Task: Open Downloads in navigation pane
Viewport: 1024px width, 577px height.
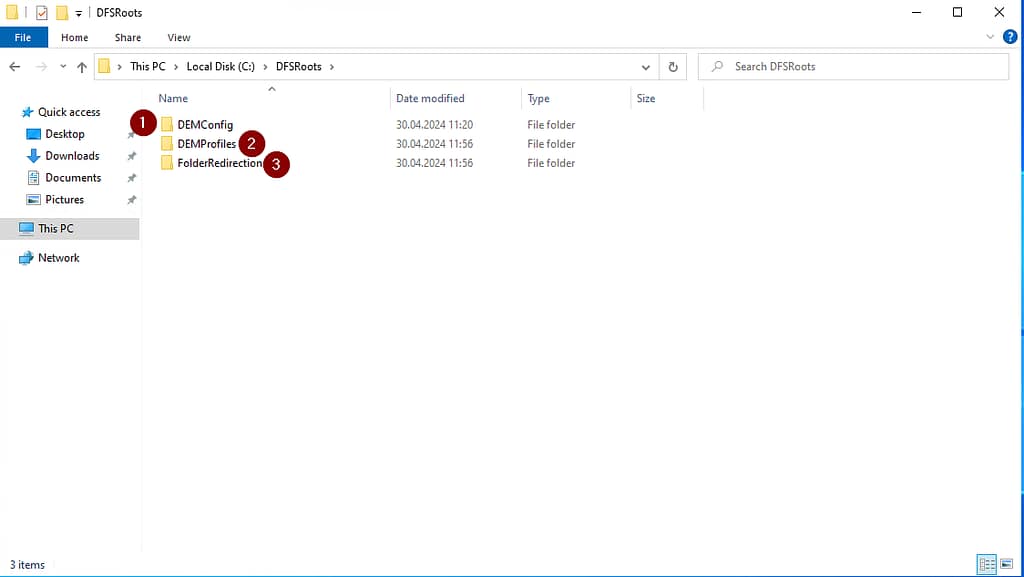Action: pyautogui.click(x=72, y=156)
